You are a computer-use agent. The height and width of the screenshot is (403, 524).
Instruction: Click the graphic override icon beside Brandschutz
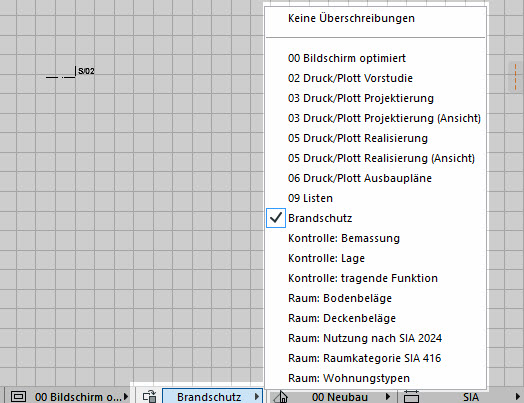pyautogui.click(x=149, y=397)
